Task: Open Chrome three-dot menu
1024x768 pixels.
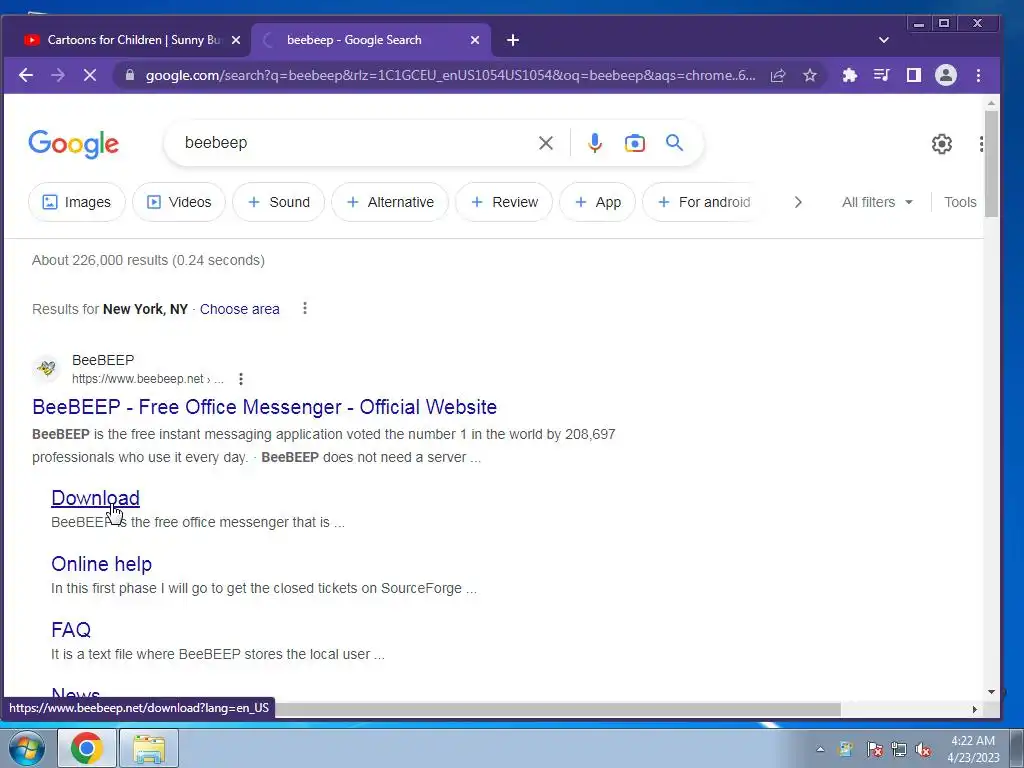Action: (x=978, y=75)
